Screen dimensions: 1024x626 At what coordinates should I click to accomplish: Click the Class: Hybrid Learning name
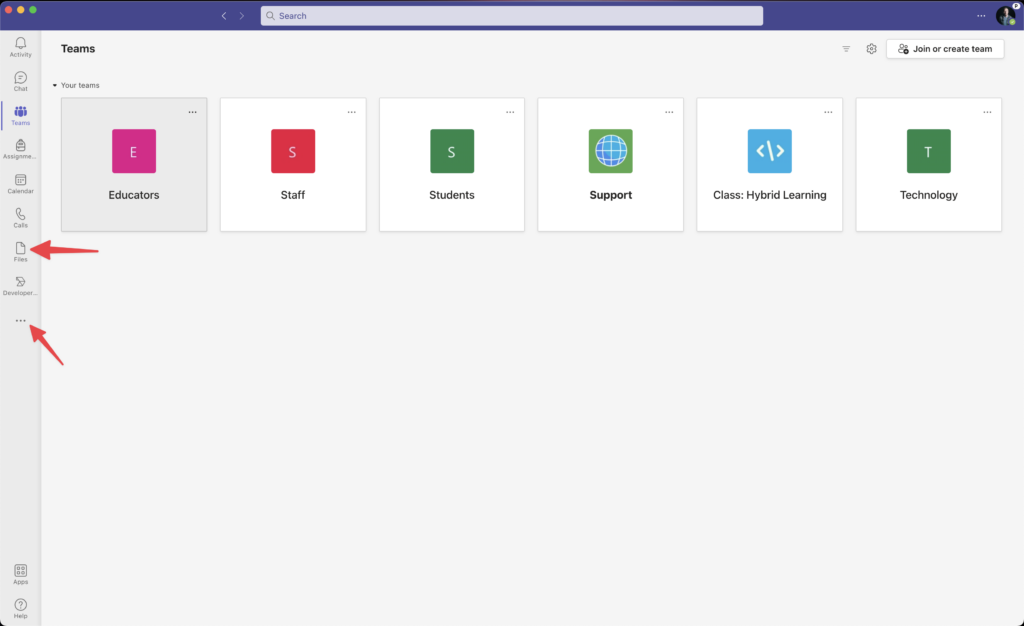[769, 195]
